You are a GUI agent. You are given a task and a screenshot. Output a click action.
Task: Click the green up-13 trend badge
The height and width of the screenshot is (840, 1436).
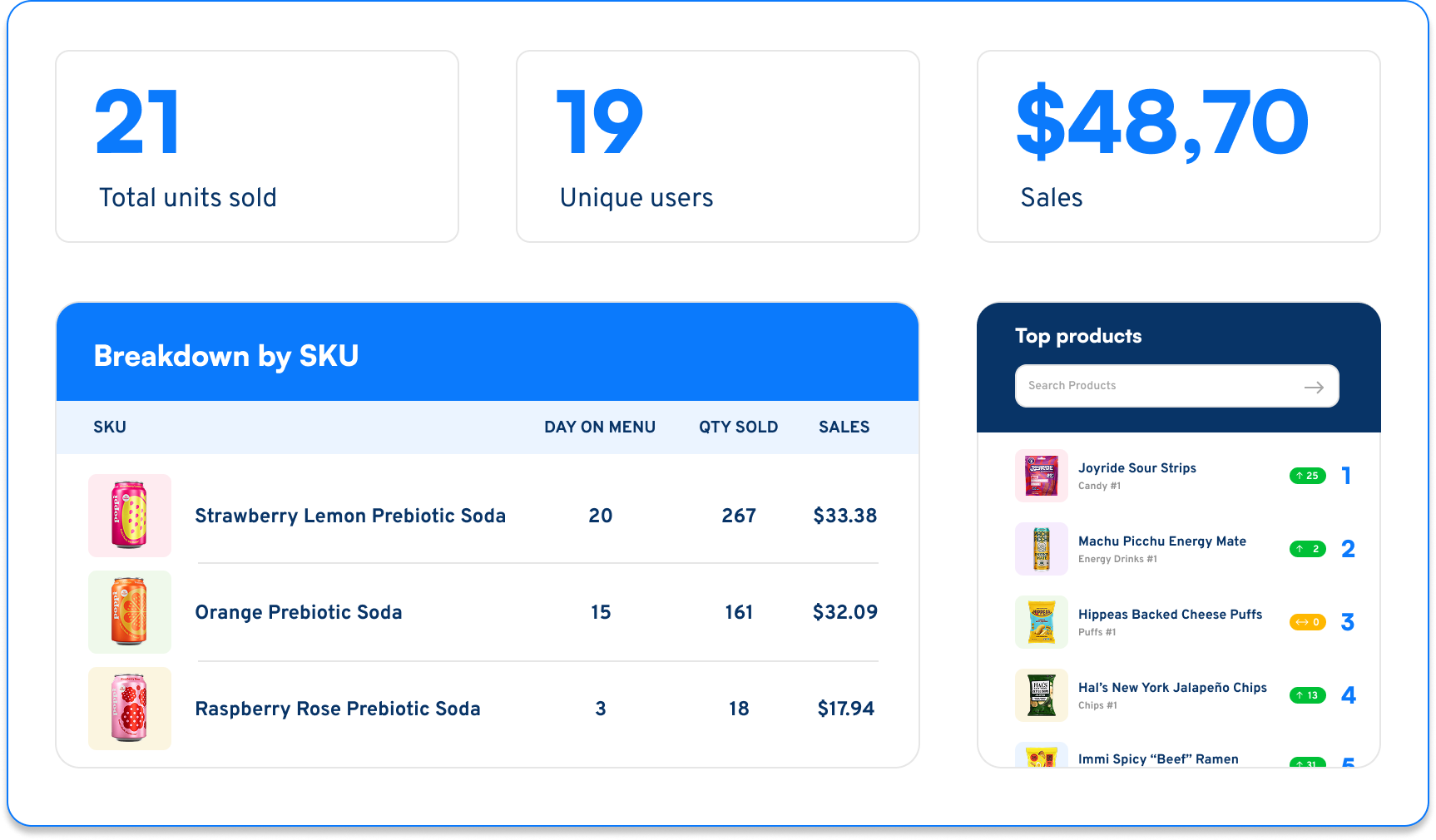[x=1307, y=695]
